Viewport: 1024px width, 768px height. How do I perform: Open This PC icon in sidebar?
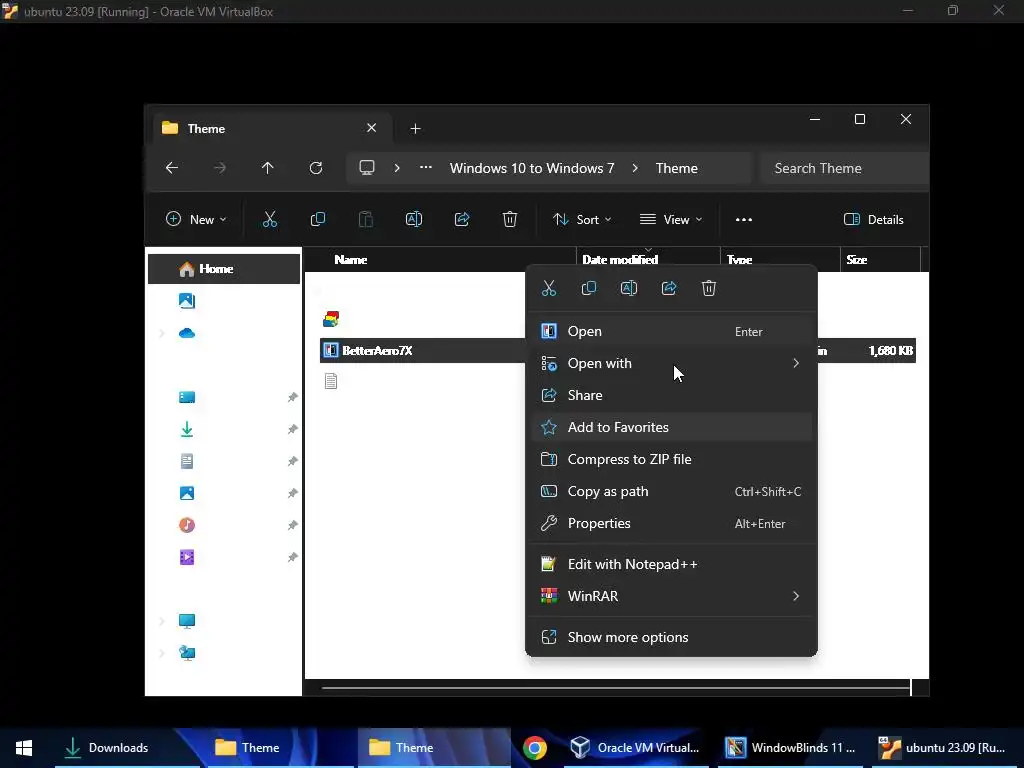[187, 621]
